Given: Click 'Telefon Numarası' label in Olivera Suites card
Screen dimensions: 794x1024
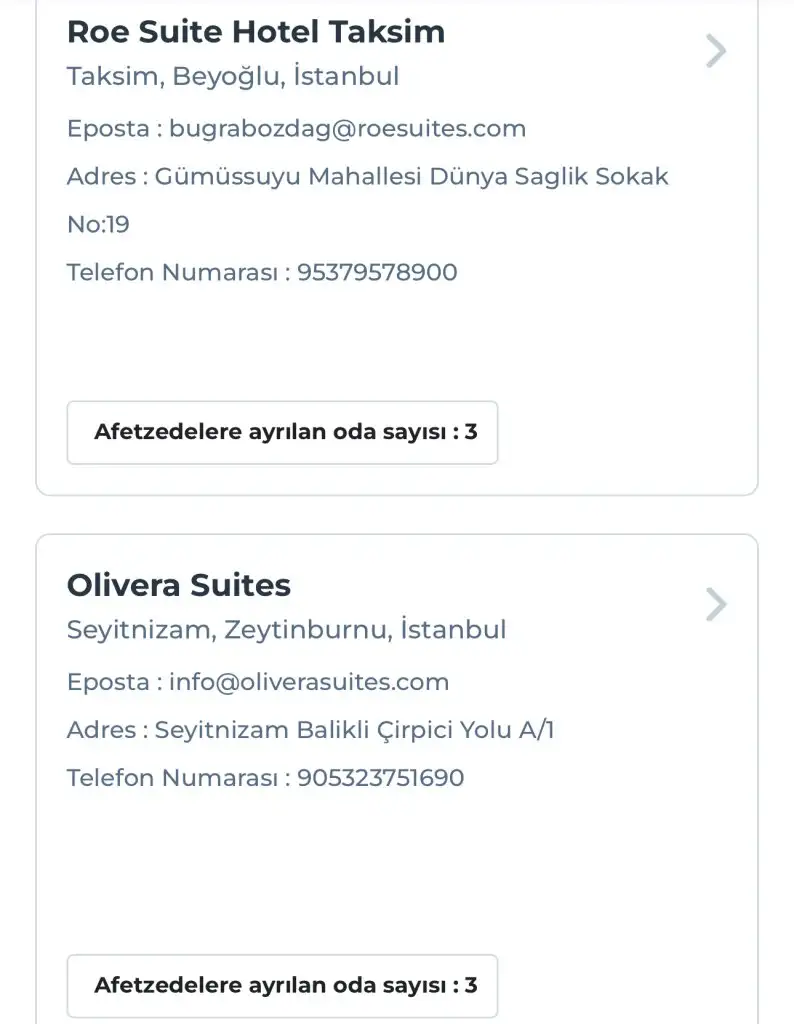Looking at the screenshot, I should [171, 778].
